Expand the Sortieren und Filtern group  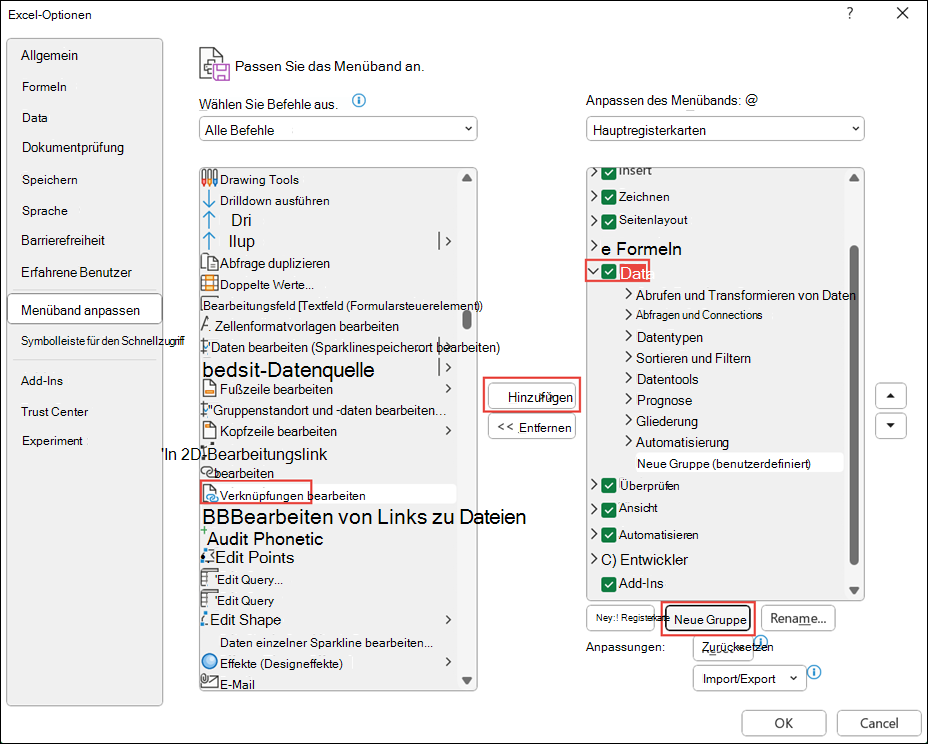click(x=629, y=357)
